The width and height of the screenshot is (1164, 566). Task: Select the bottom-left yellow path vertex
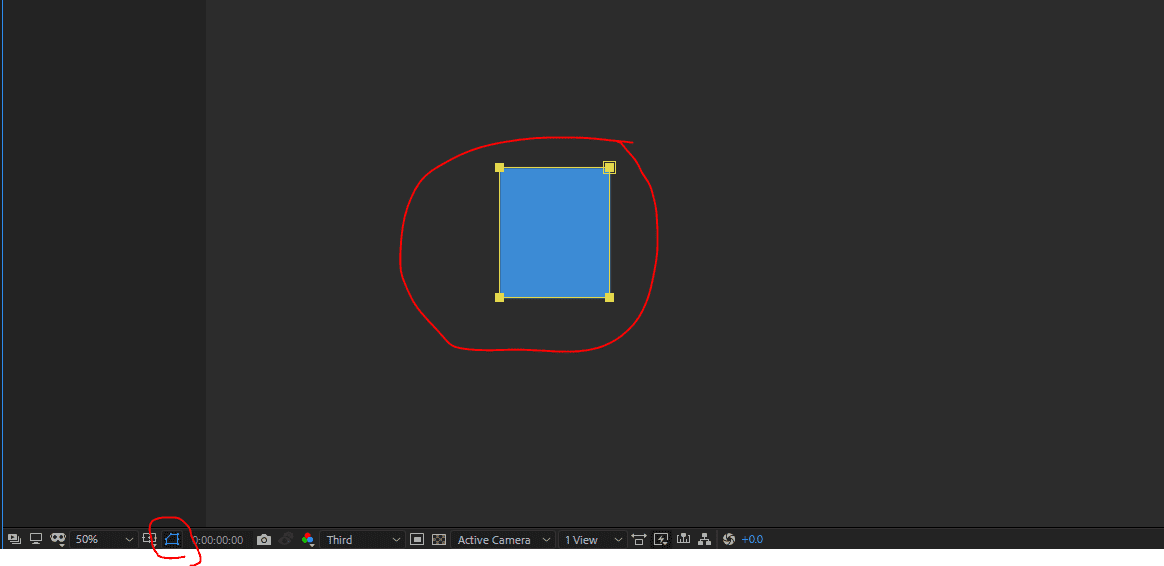[x=500, y=297]
